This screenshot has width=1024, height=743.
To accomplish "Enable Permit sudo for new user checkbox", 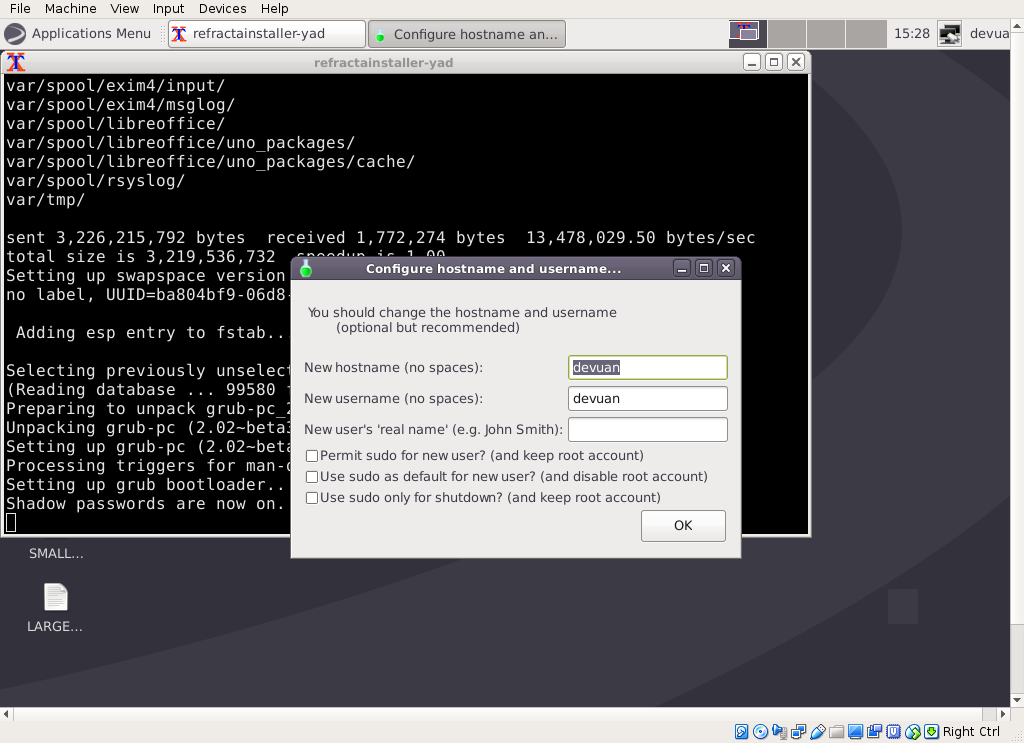I will coord(312,456).
